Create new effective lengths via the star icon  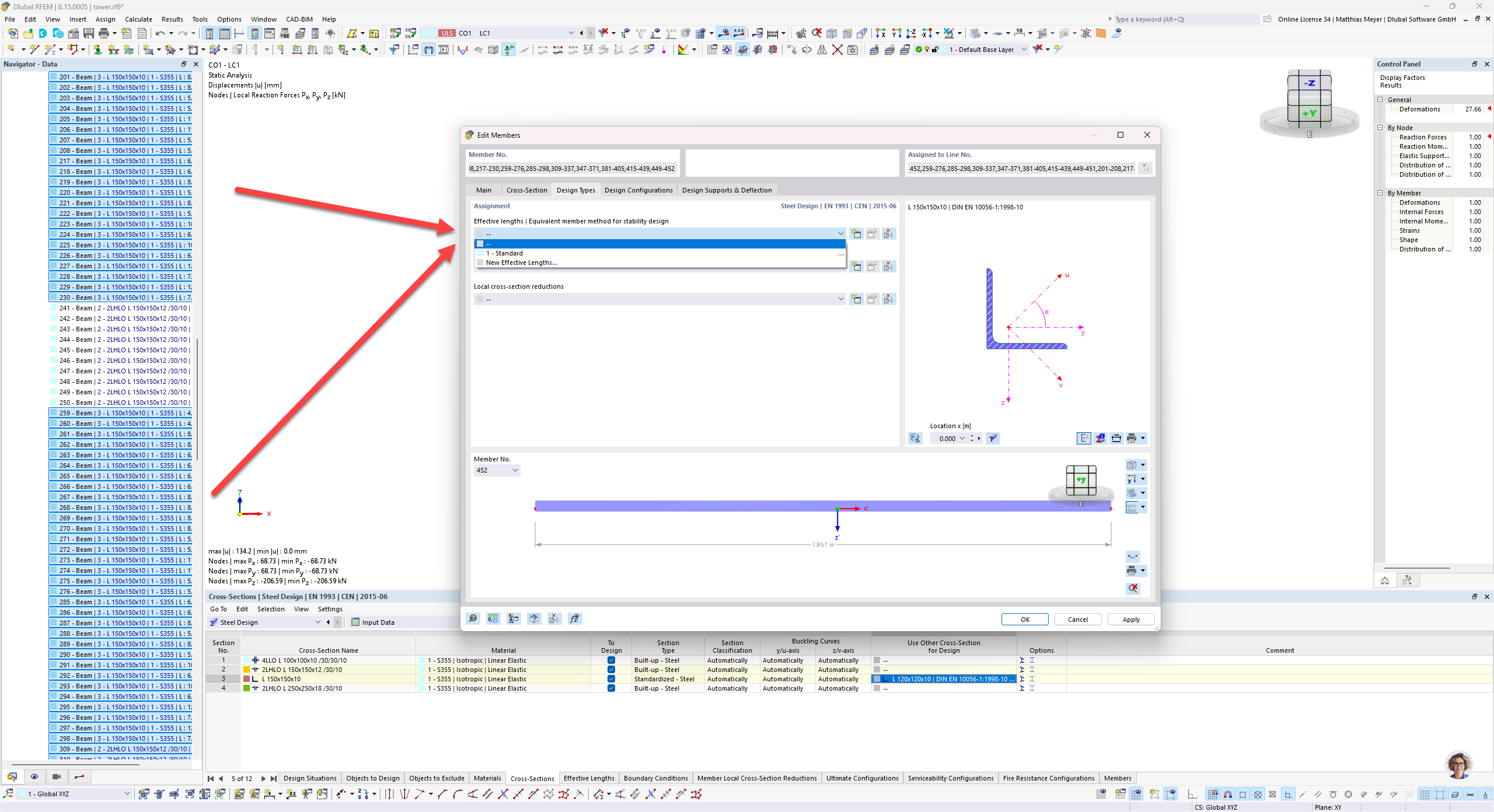(856, 234)
